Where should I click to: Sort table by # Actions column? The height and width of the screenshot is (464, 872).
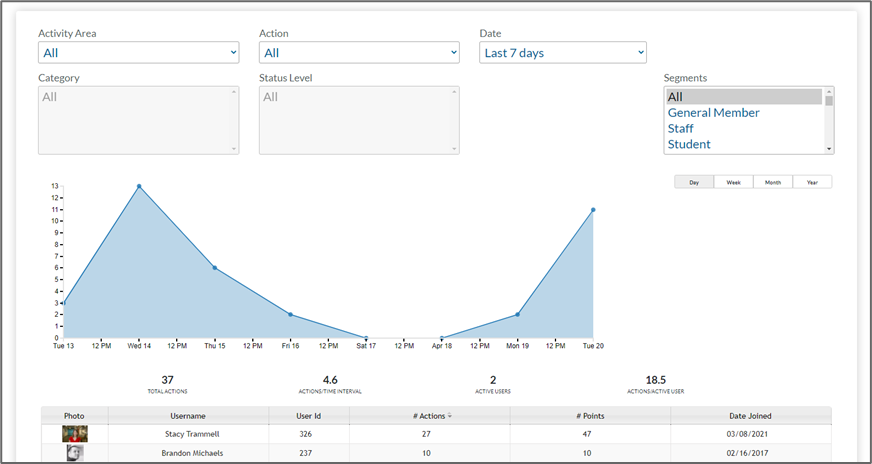click(433, 415)
